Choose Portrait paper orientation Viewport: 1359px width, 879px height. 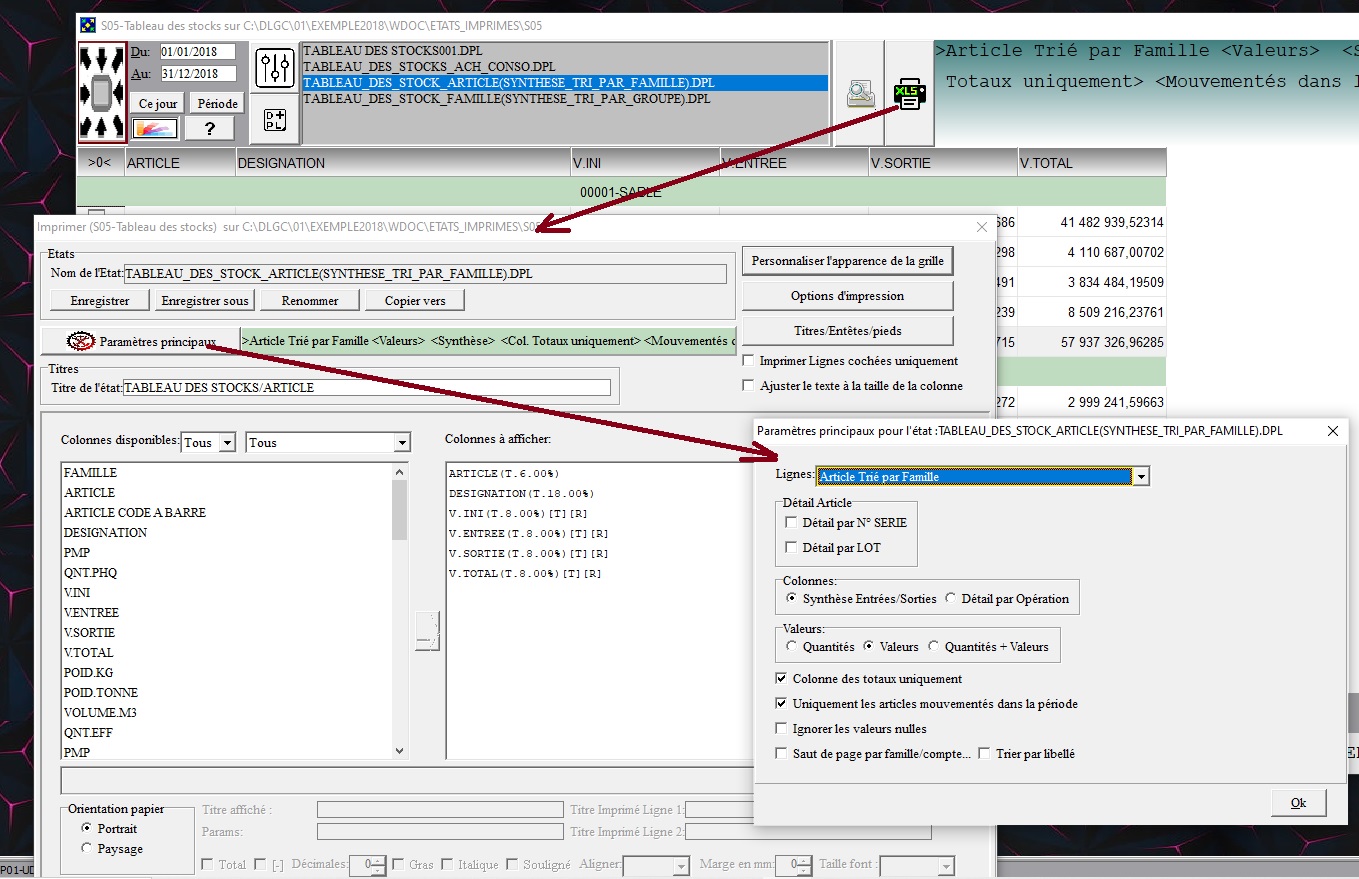pos(87,828)
